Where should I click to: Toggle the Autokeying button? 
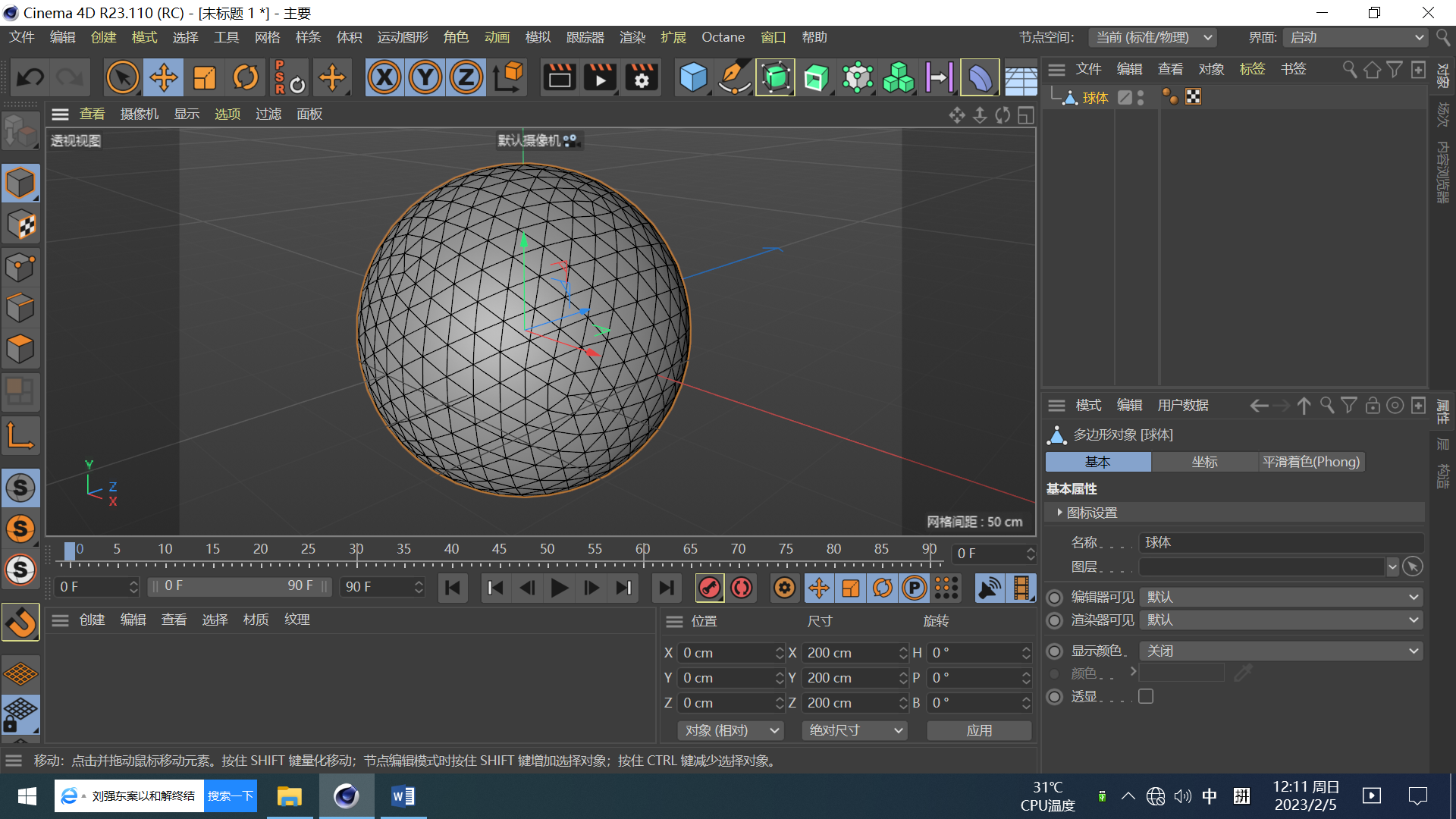[x=742, y=588]
